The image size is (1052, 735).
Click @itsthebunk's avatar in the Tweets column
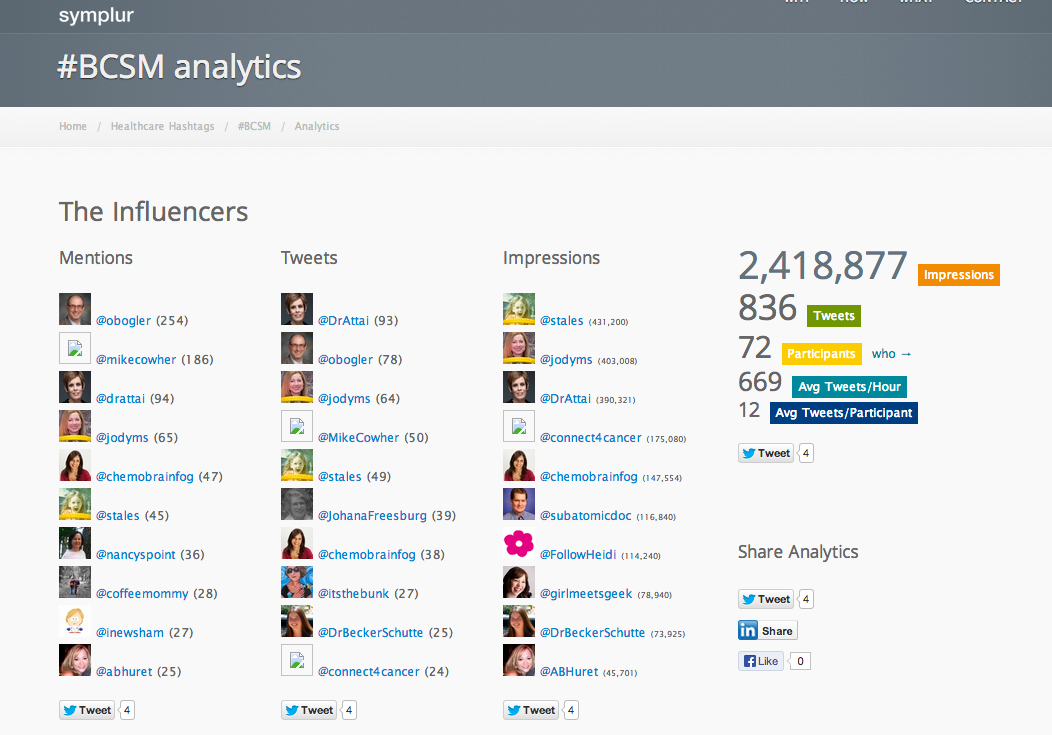point(297,582)
